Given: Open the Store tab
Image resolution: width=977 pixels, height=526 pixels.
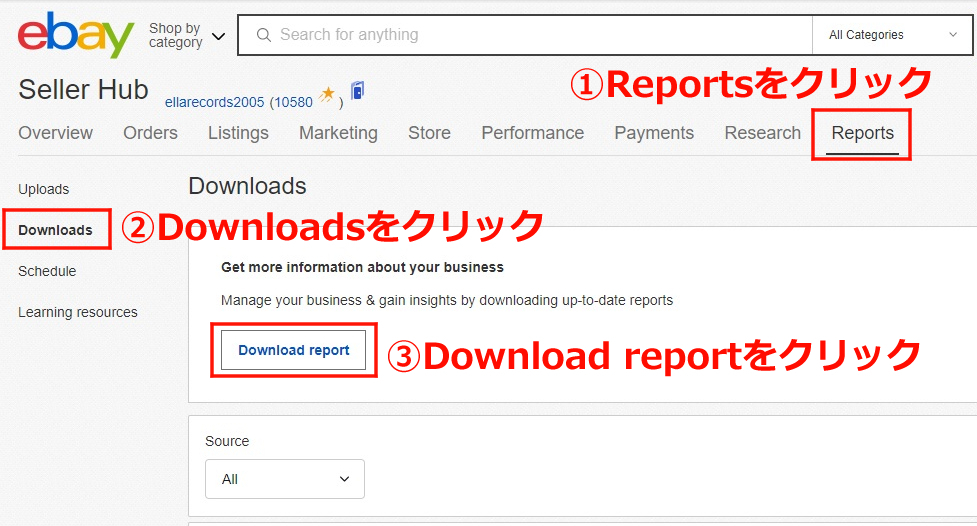Looking at the screenshot, I should [429, 133].
